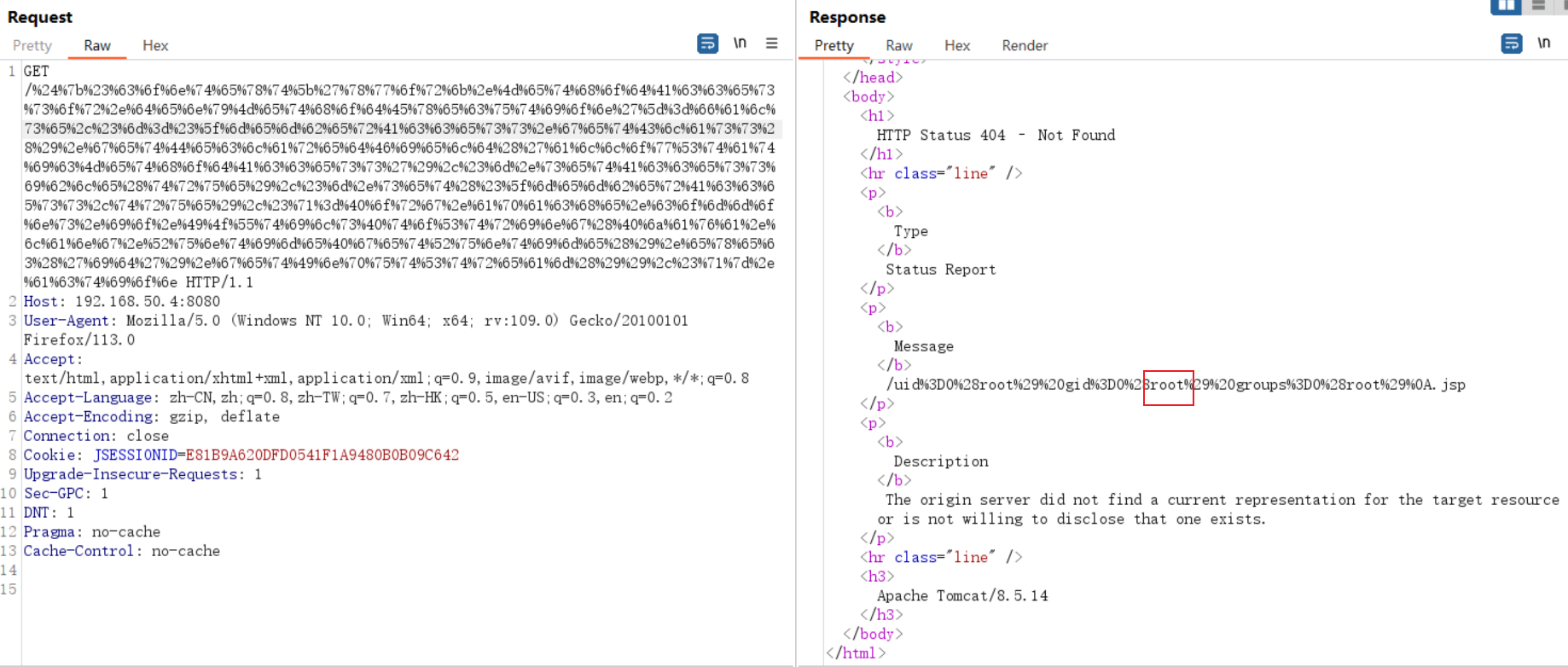Open the Hex tab in the Response panel

click(x=957, y=45)
